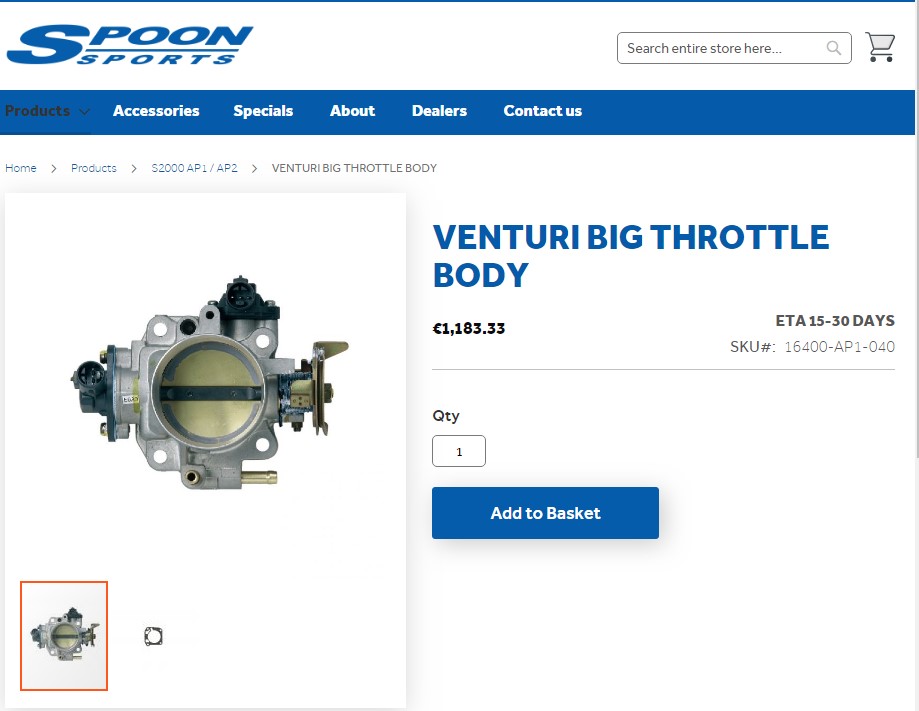Go to S2000 AP1 / AP2 breadcrumb

tap(195, 168)
